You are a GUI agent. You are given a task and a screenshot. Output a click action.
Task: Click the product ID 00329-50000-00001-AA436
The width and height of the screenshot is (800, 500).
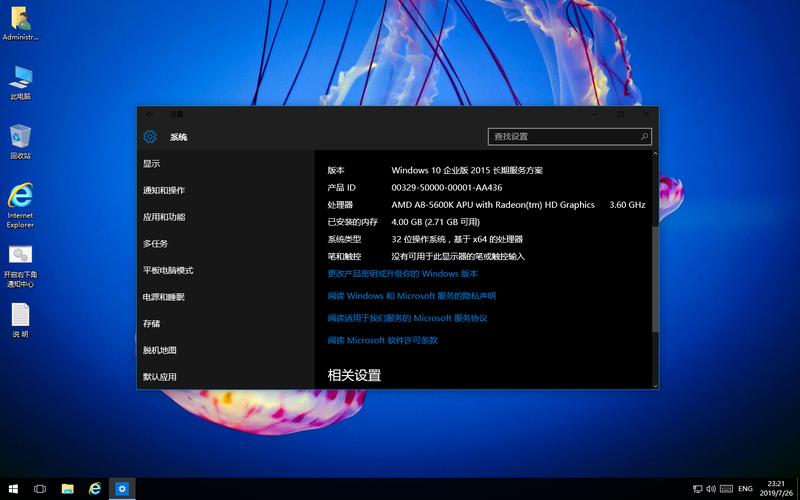click(447, 188)
